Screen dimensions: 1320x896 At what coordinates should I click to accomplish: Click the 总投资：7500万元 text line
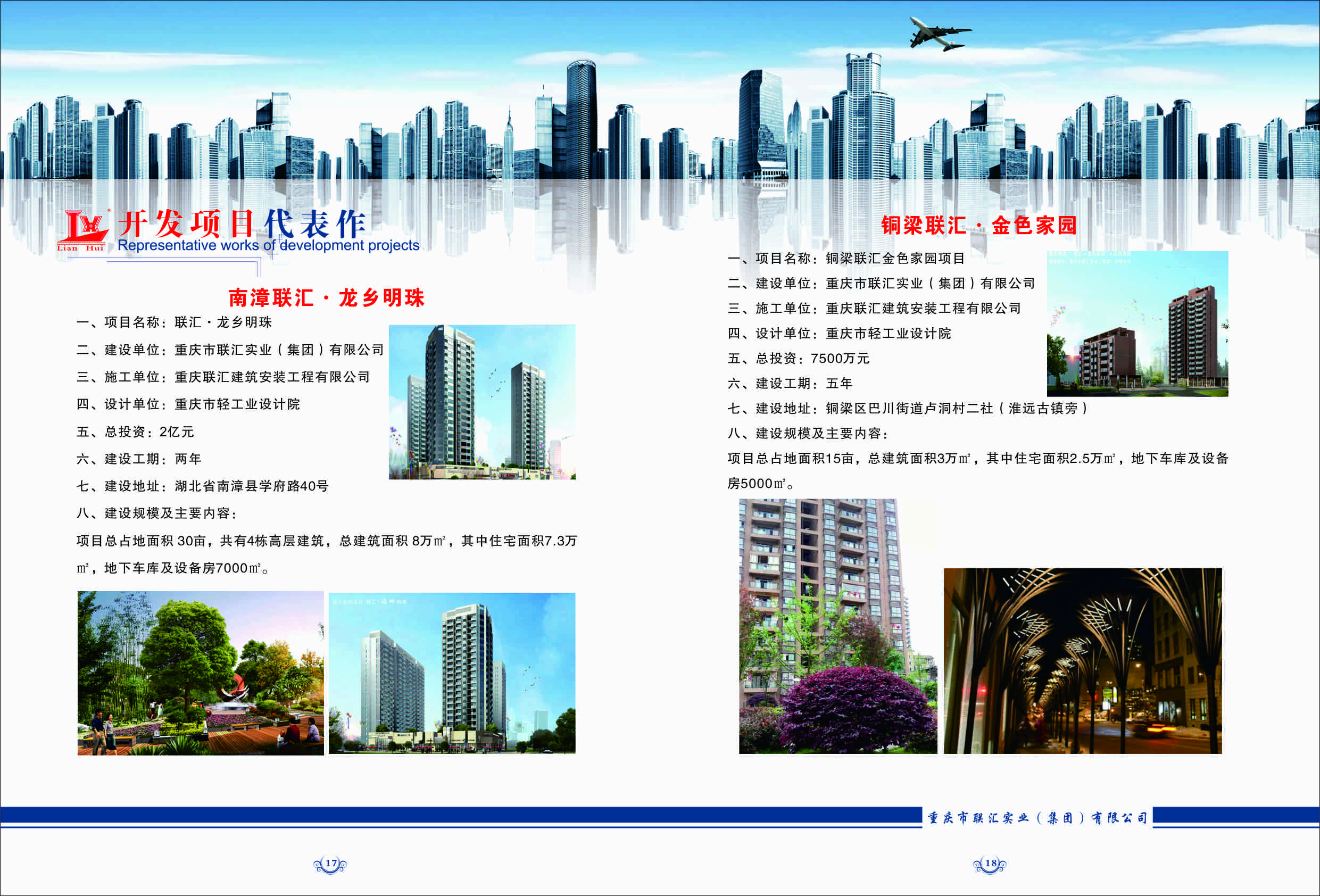798,359
